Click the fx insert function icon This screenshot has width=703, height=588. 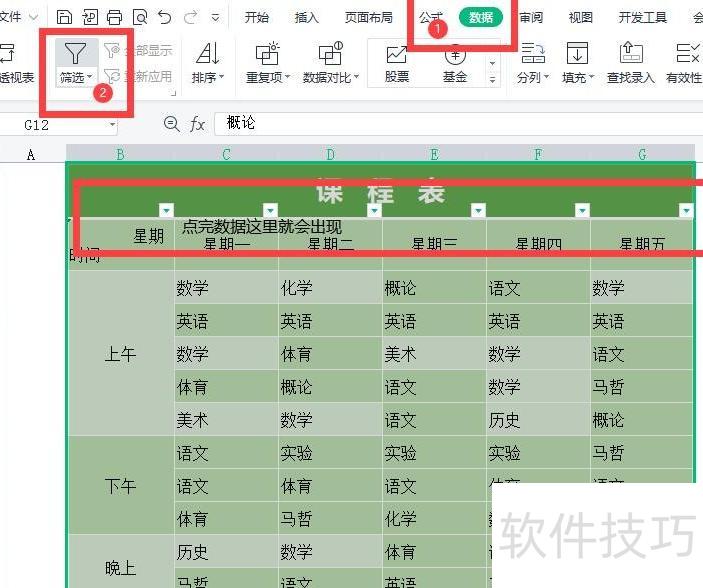[198, 124]
